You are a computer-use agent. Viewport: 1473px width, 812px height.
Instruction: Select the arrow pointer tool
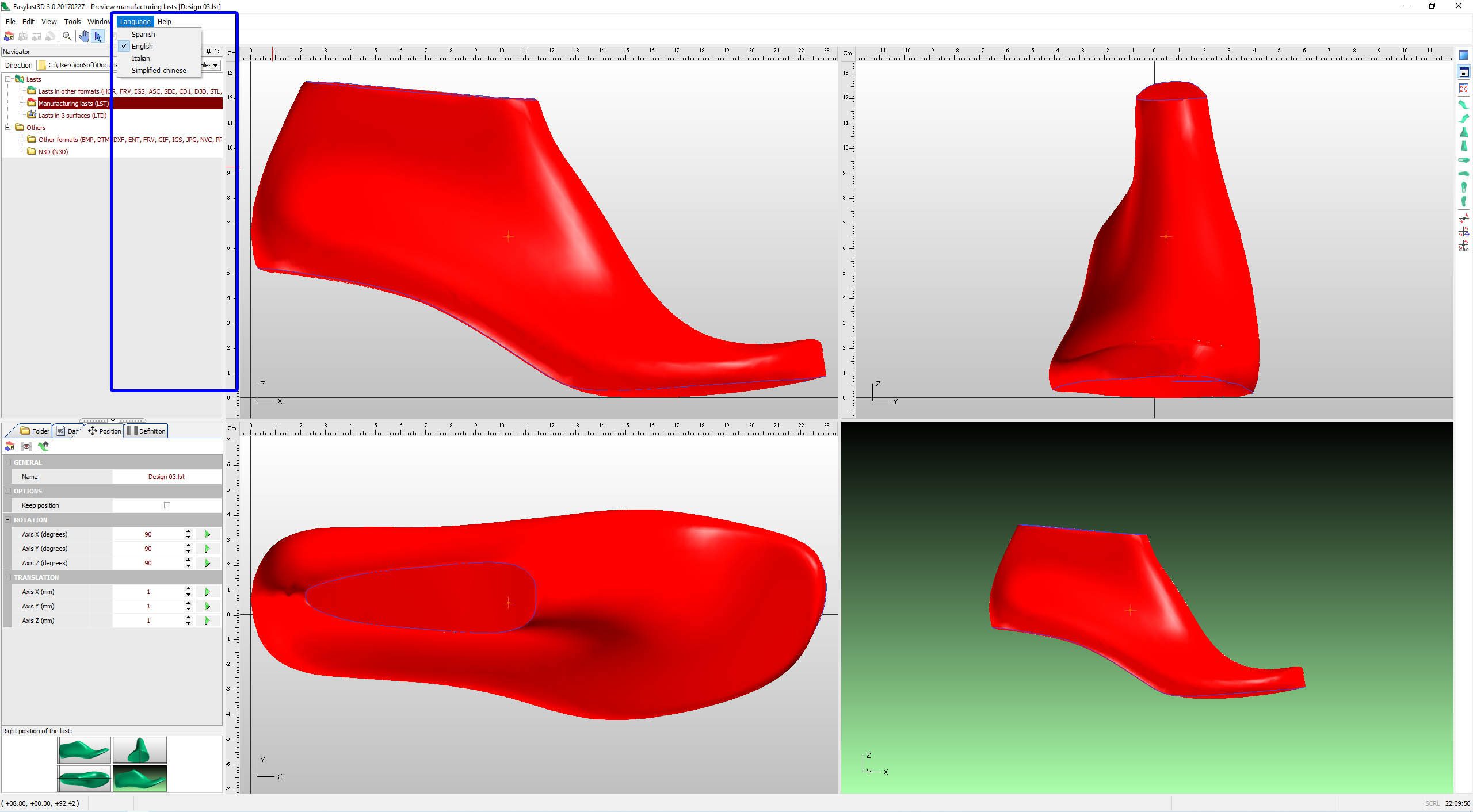tap(98, 36)
